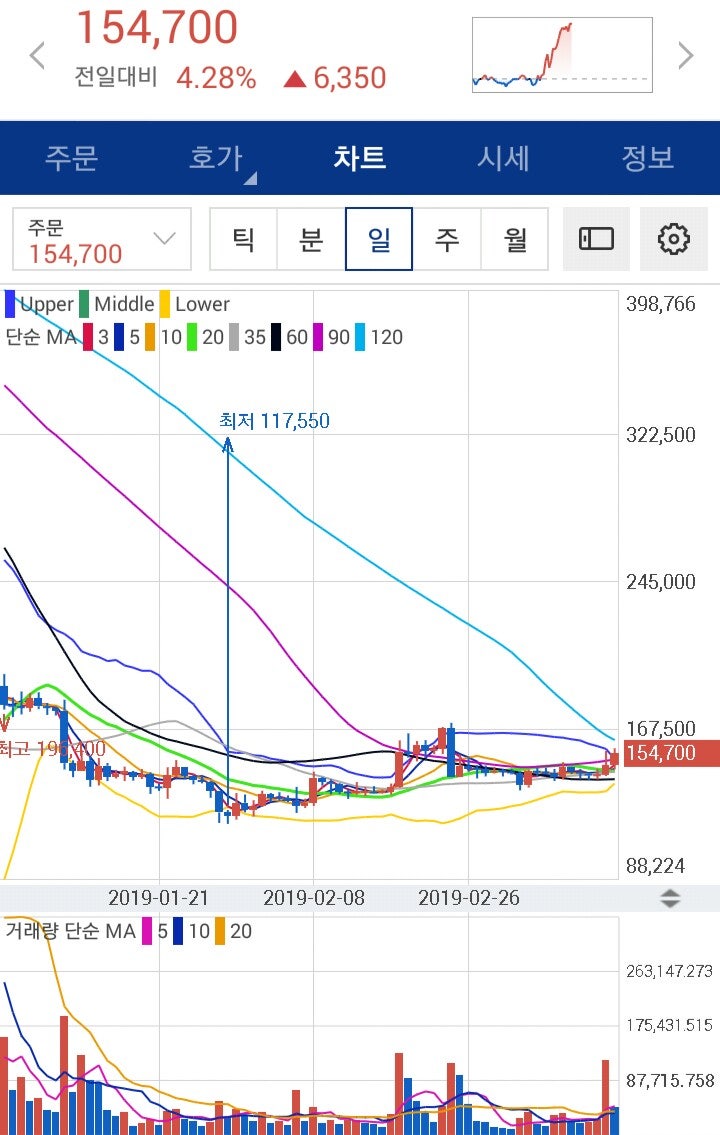Switch to the 주문 tab
Viewport: 720px width, 1135px height.
pyautogui.click(x=72, y=158)
